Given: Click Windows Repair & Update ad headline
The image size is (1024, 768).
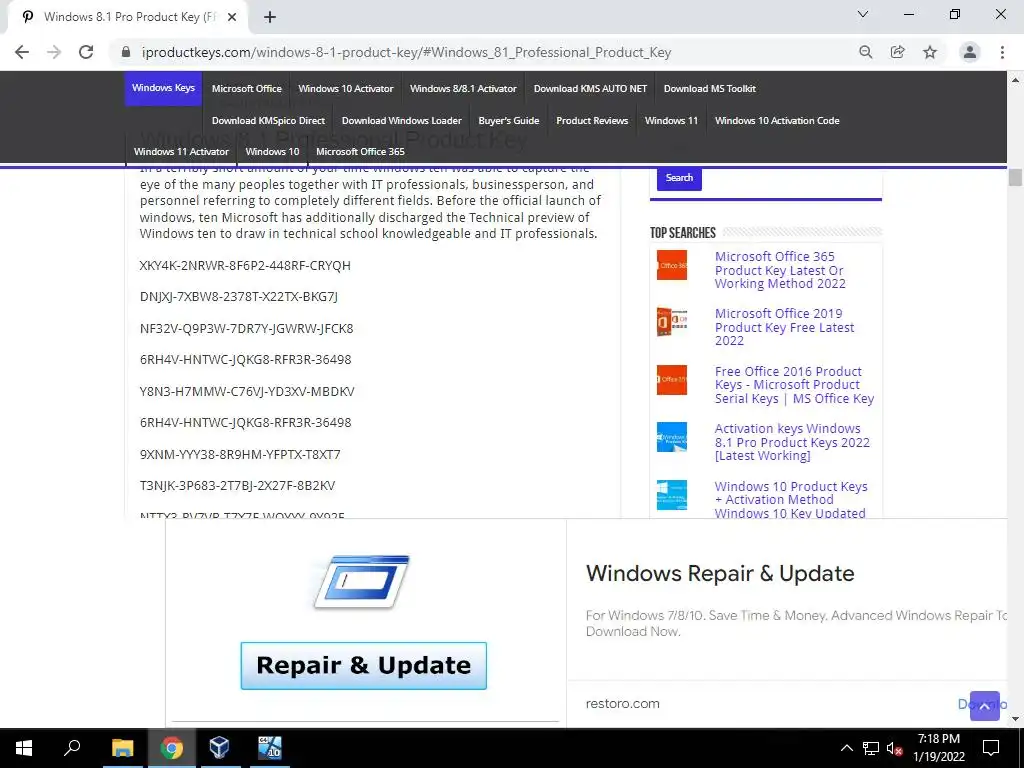Looking at the screenshot, I should point(720,573).
